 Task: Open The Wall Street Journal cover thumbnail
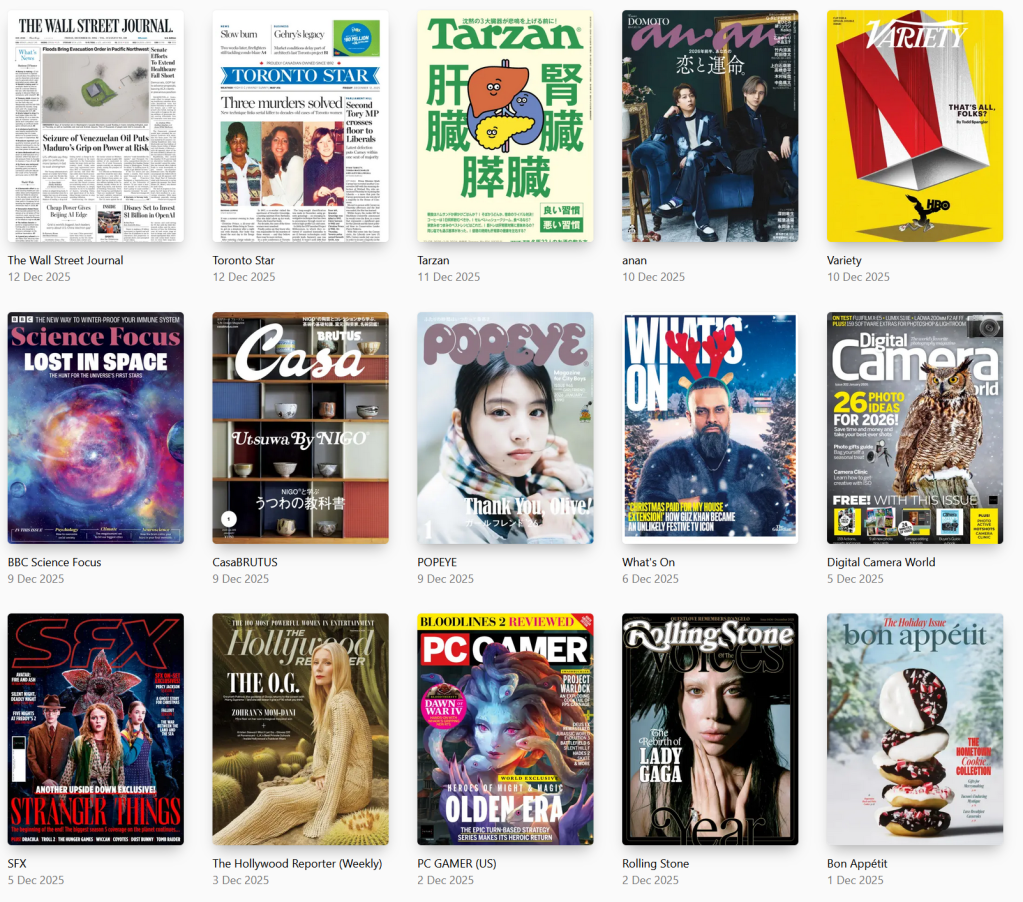click(x=95, y=126)
